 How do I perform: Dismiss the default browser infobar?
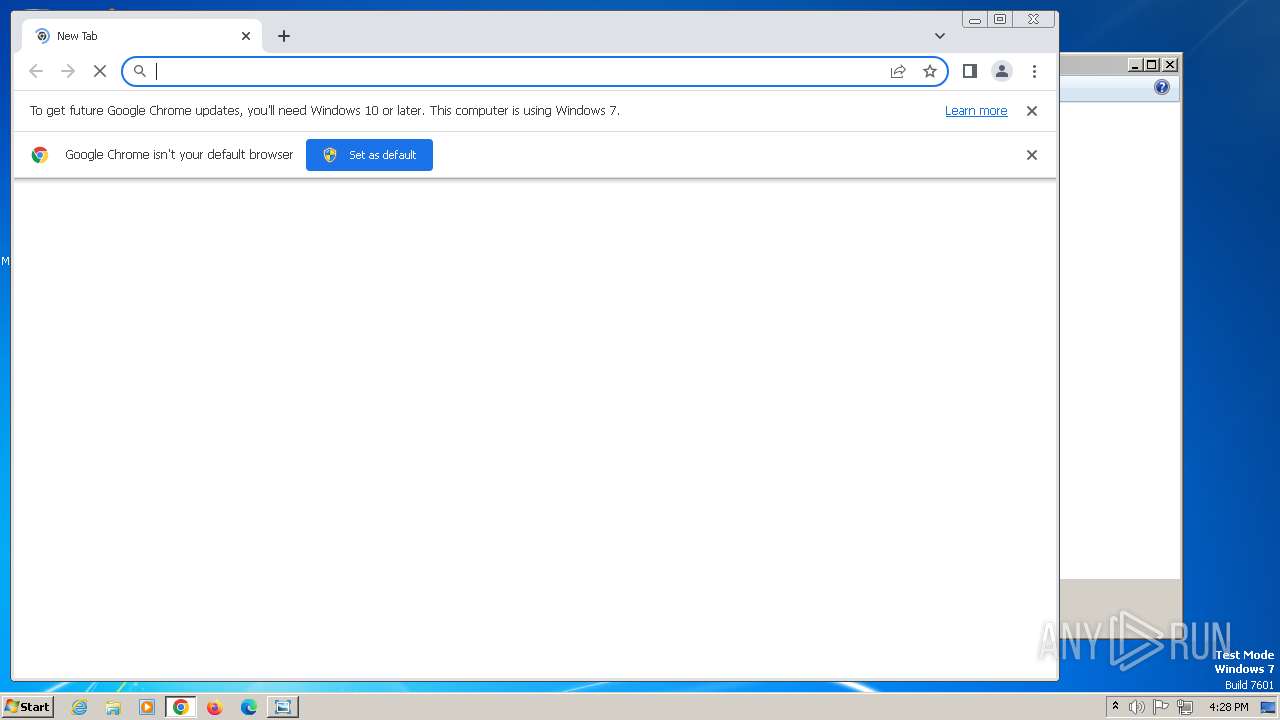(1032, 155)
